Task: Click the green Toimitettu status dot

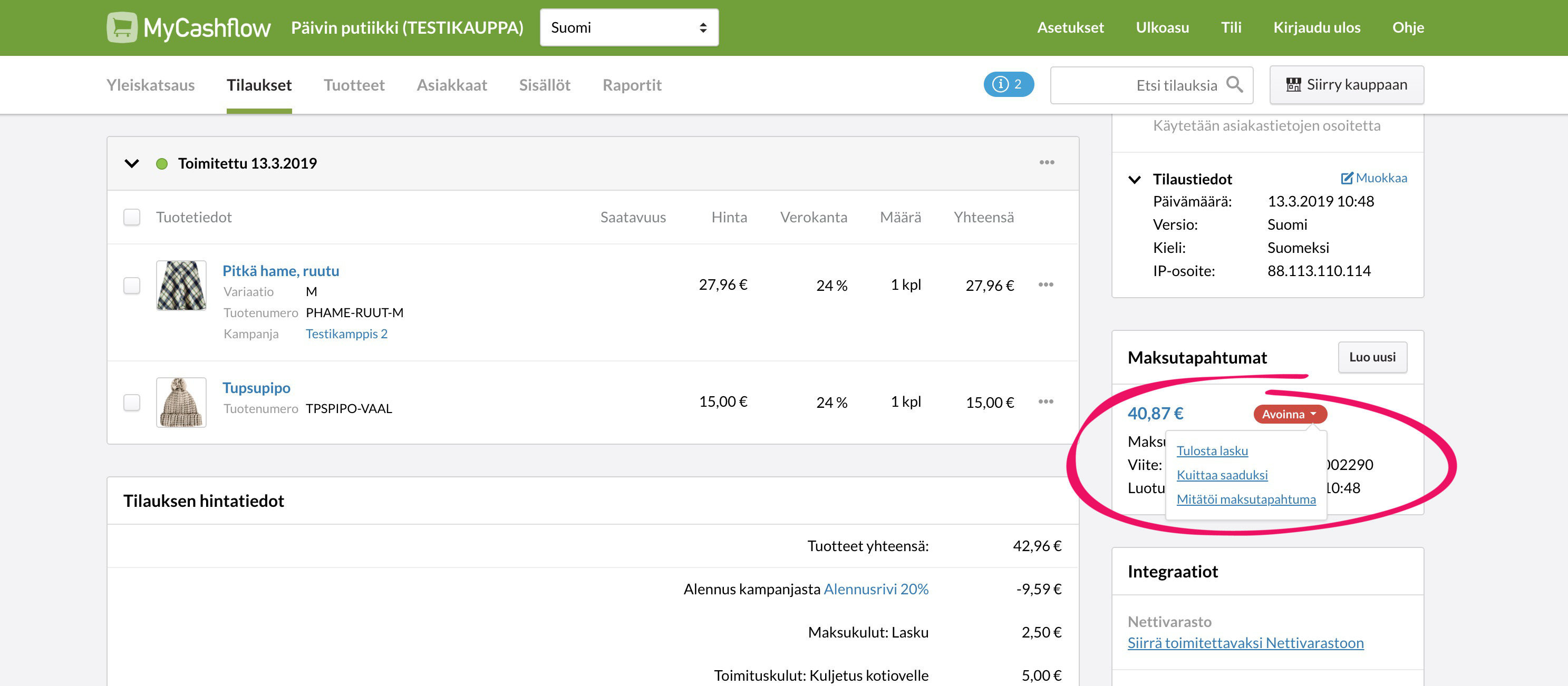Action: click(x=161, y=163)
